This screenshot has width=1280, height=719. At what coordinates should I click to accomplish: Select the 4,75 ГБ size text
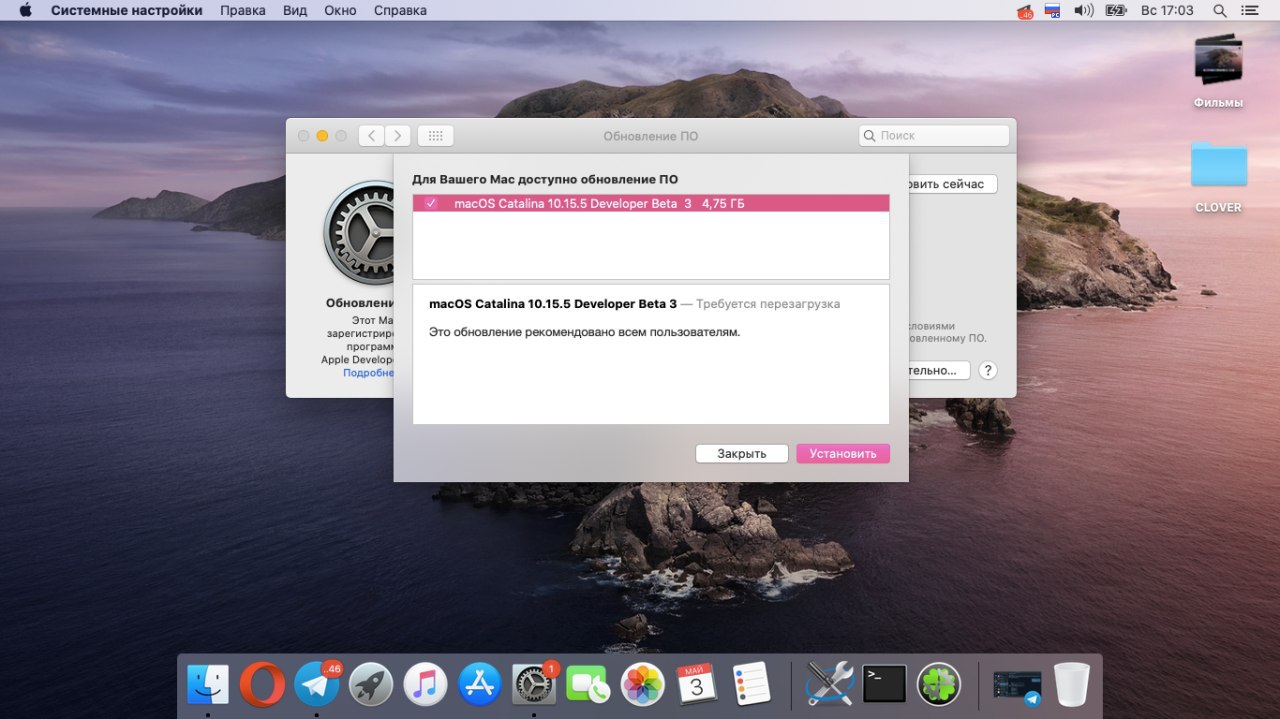click(x=723, y=204)
